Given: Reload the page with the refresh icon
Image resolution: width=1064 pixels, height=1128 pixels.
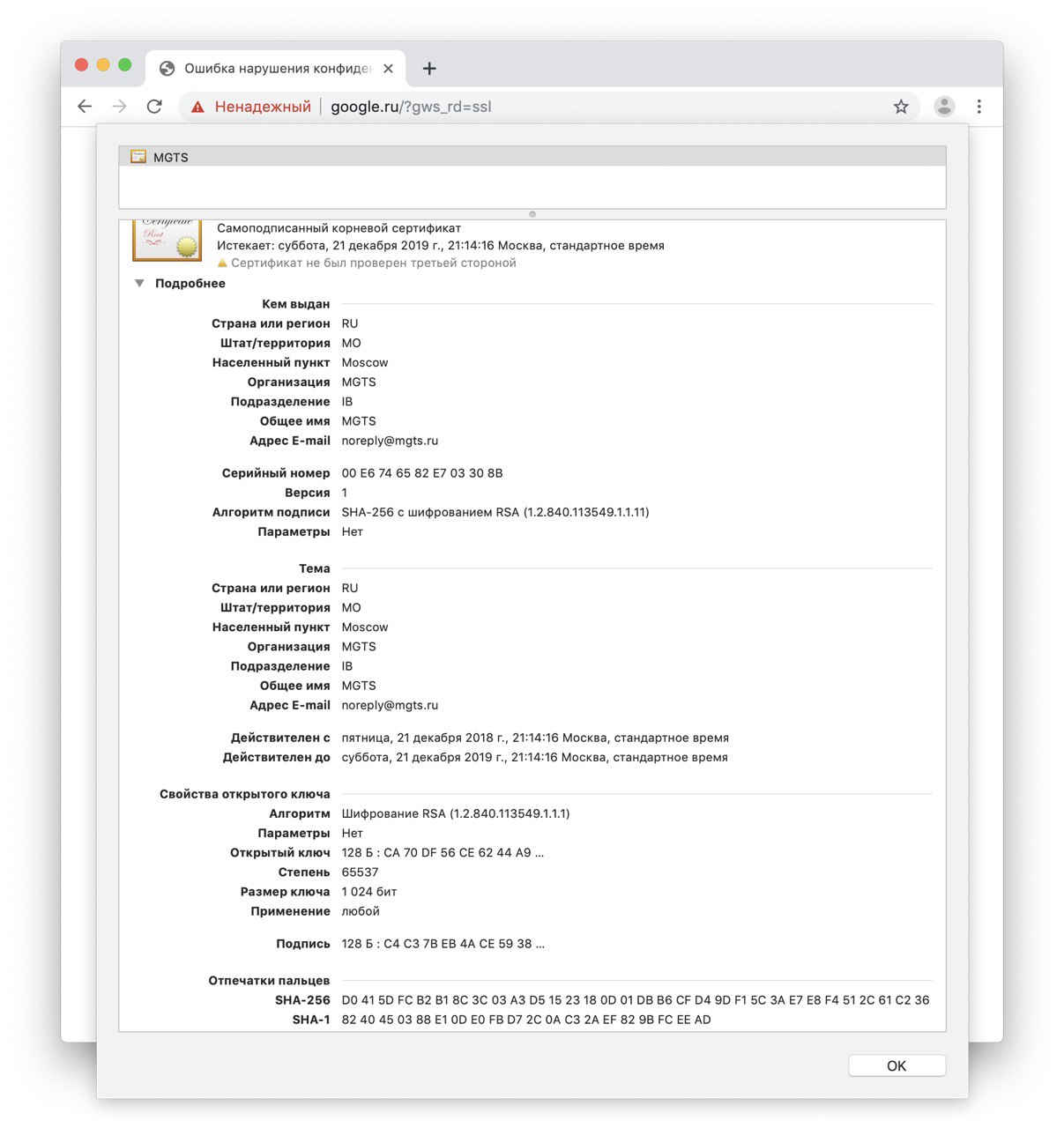Looking at the screenshot, I should [155, 107].
